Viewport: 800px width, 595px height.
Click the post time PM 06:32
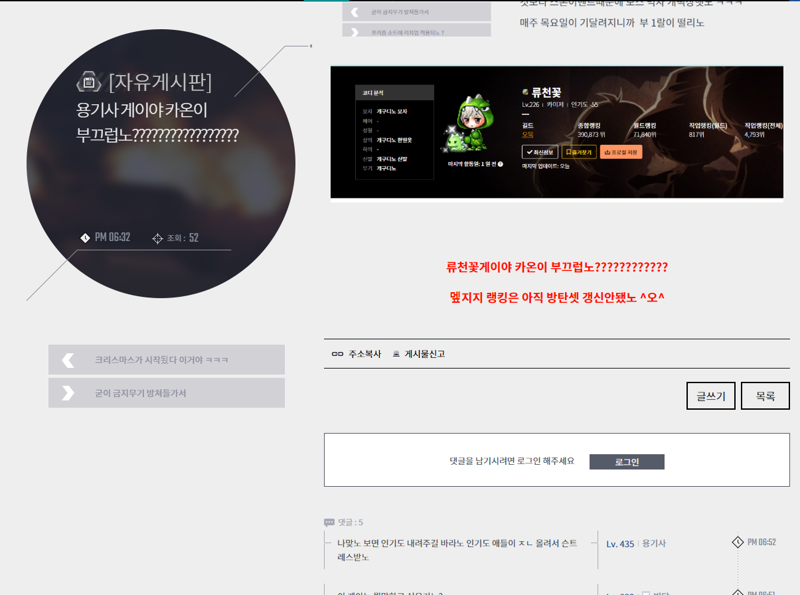coord(112,237)
